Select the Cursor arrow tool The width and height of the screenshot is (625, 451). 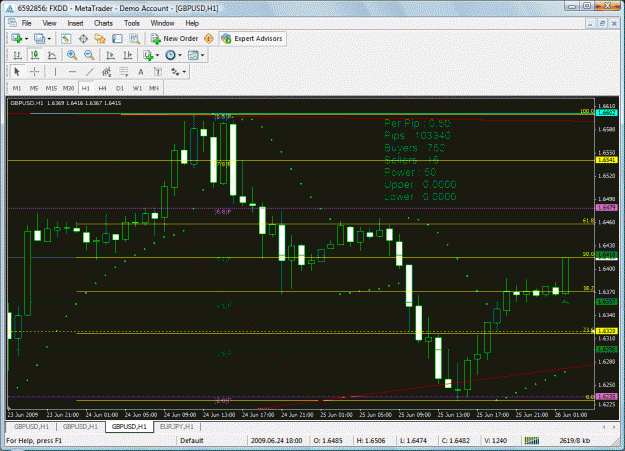coord(17,72)
